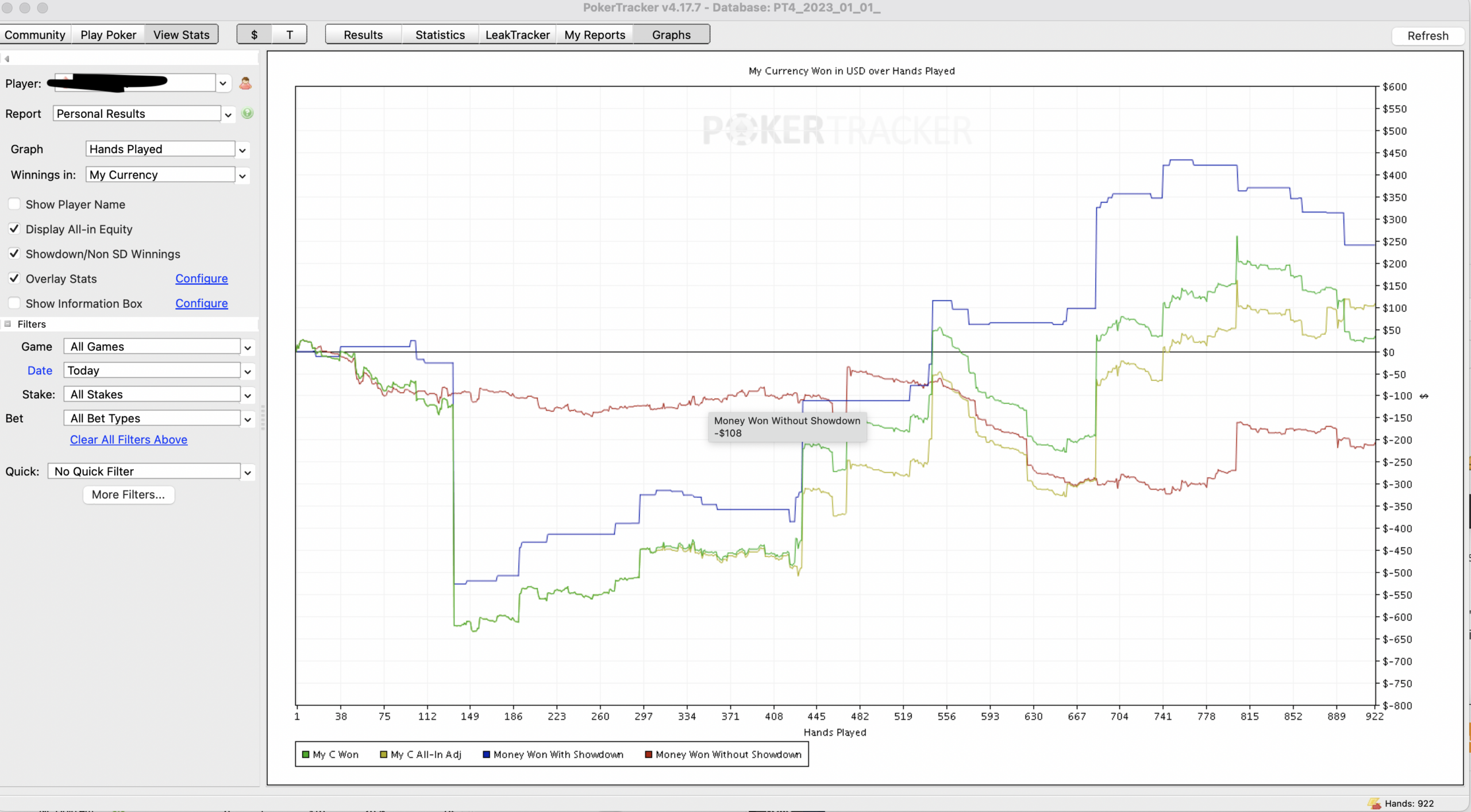The height and width of the screenshot is (812, 1471).
Task: Go to My Reports tab
Action: (x=595, y=34)
